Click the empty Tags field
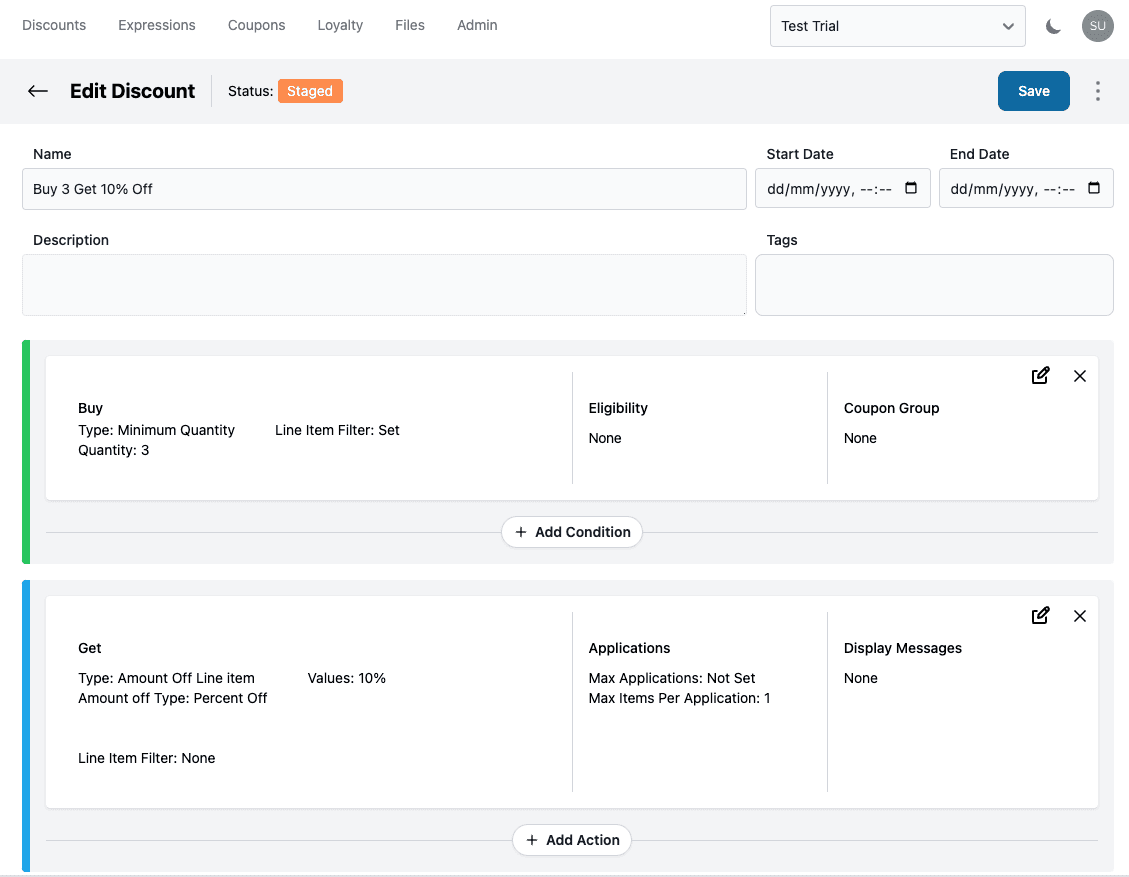The image size is (1129, 877). [x=933, y=285]
